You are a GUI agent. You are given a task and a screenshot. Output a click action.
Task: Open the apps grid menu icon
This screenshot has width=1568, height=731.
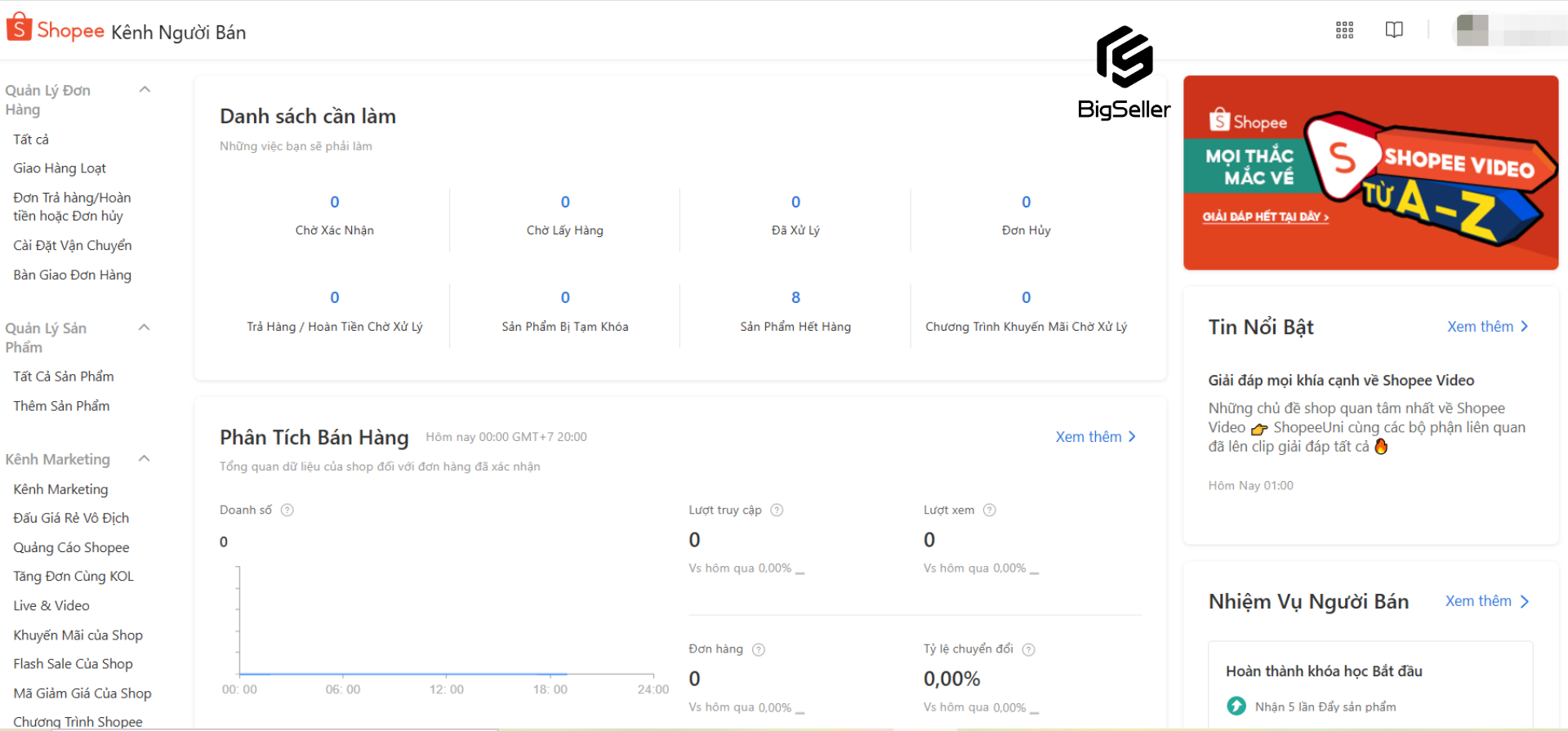[x=1344, y=30]
